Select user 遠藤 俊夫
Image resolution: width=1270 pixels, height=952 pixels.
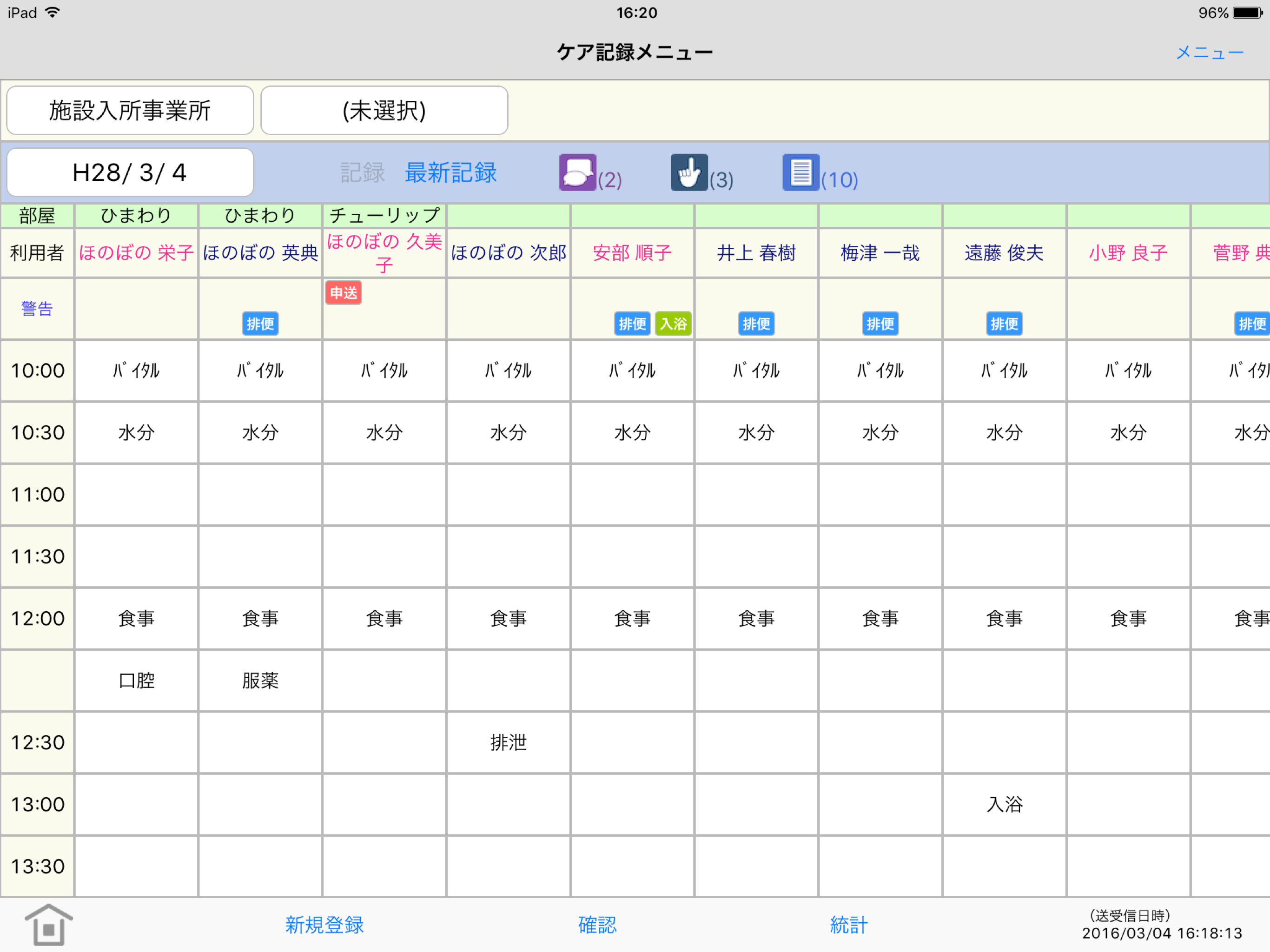click(x=1004, y=252)
